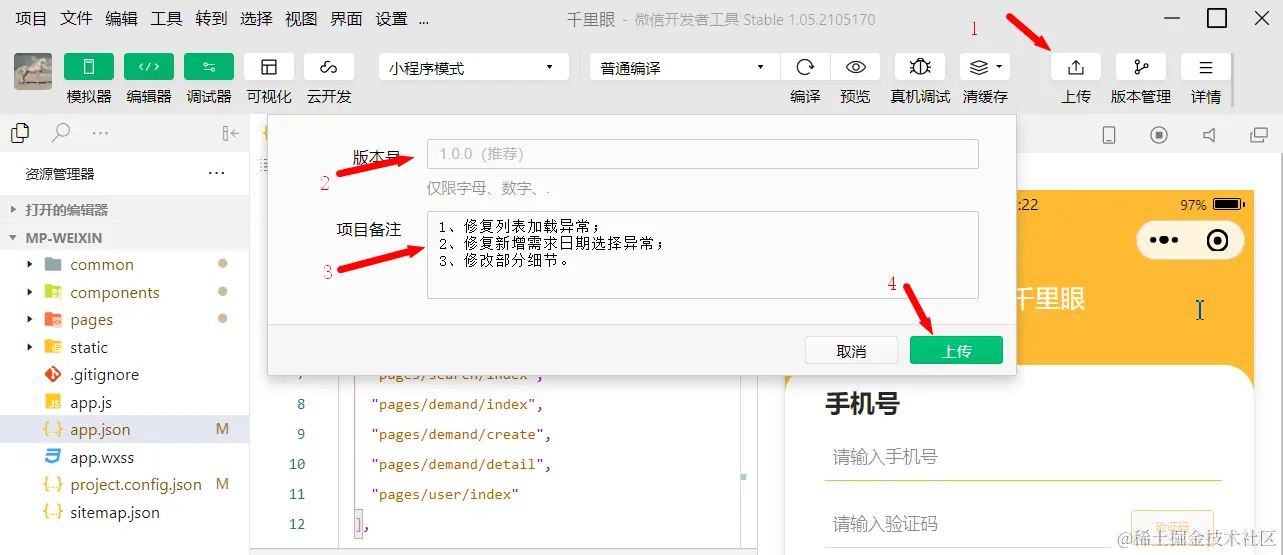
Task: Open cloud development (云开发)
Action: [x=329, y=67]
